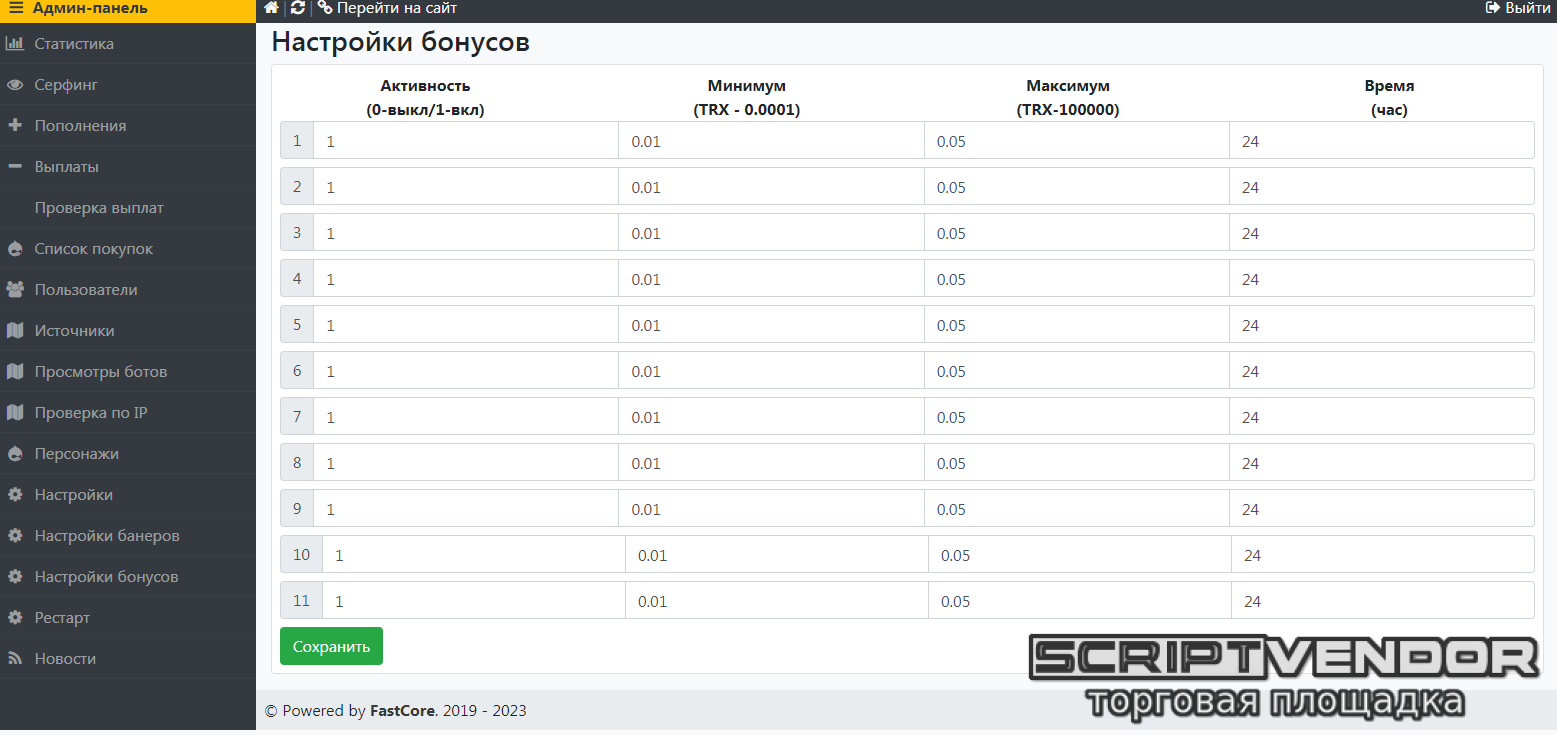Select the activity field in row 9
The height and width of the screenshot is (735, 1557).
pyautogui.click(x=466, y=509)
